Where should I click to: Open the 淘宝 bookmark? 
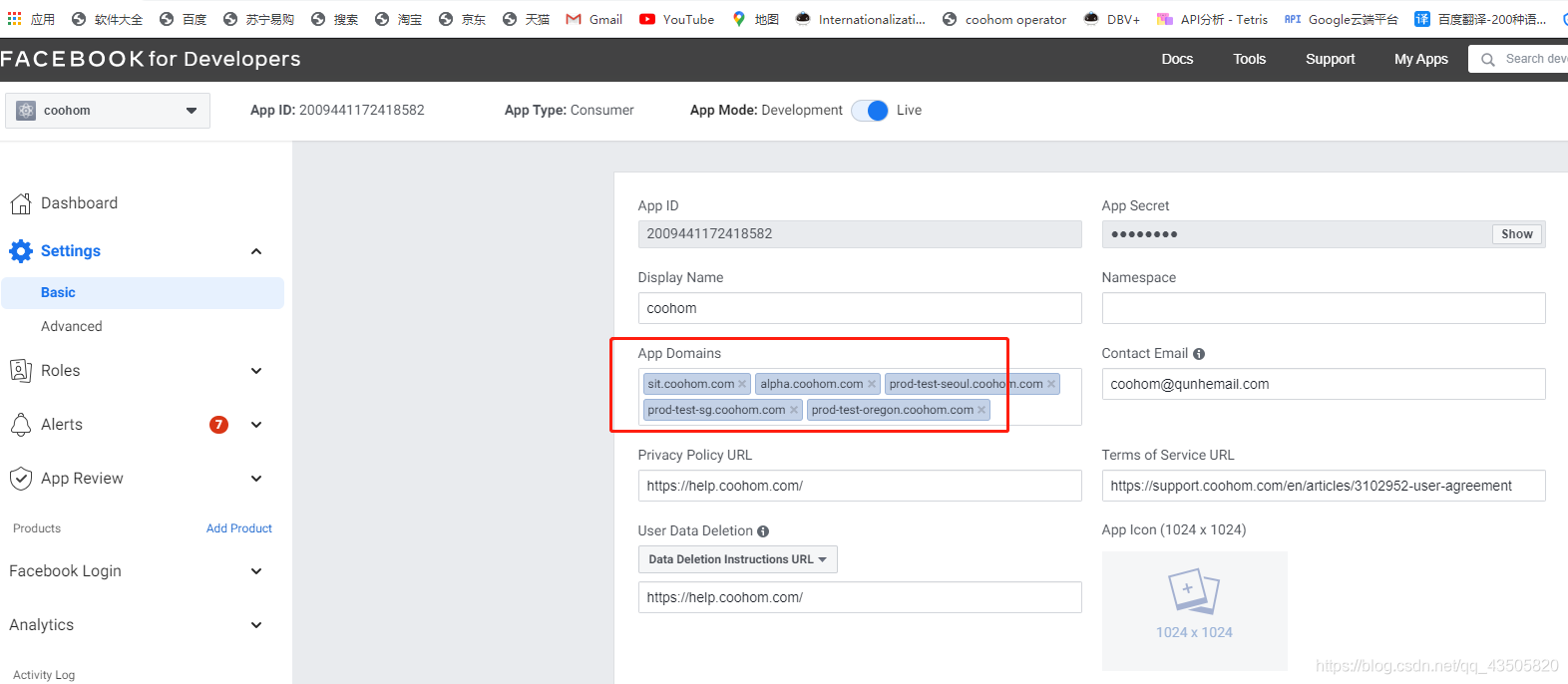(x=398, y=19)
